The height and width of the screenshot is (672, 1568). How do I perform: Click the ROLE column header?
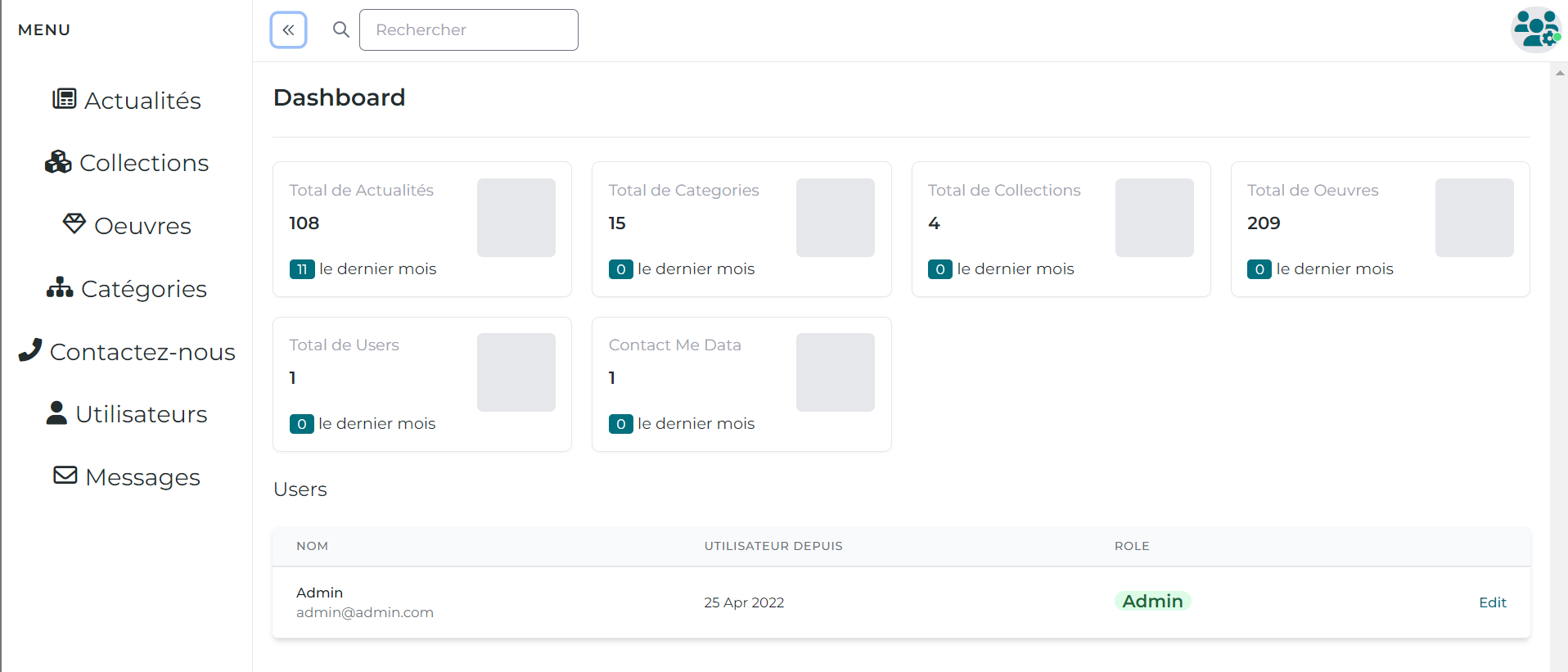click(1132, 546)
